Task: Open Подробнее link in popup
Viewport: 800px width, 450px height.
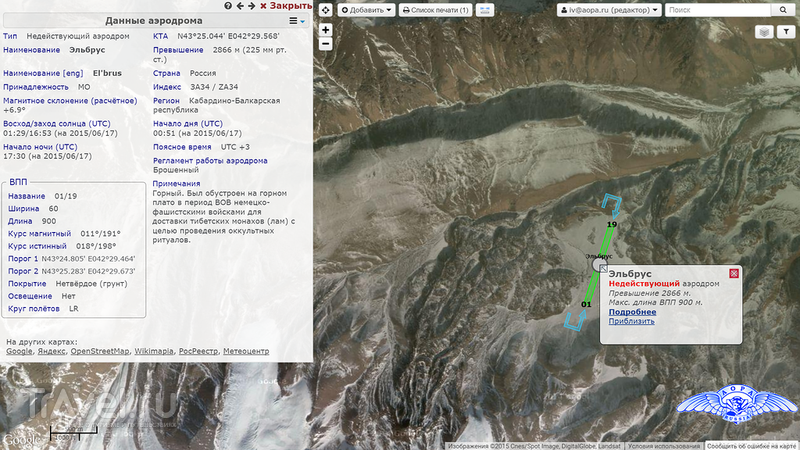Action: (x=632, y=312)
